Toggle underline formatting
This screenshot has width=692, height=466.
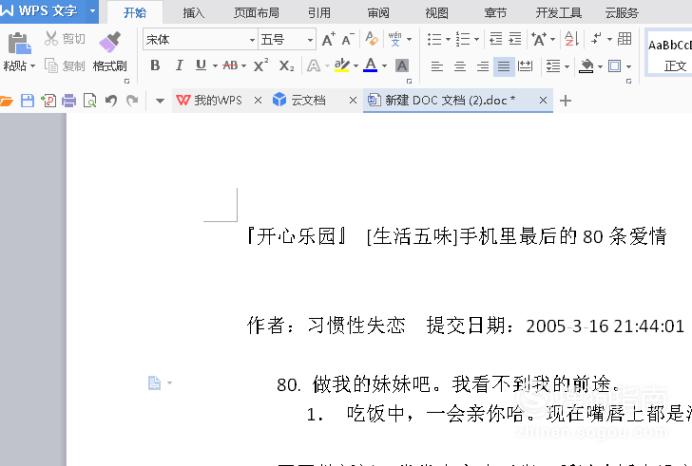click(201, 65)
